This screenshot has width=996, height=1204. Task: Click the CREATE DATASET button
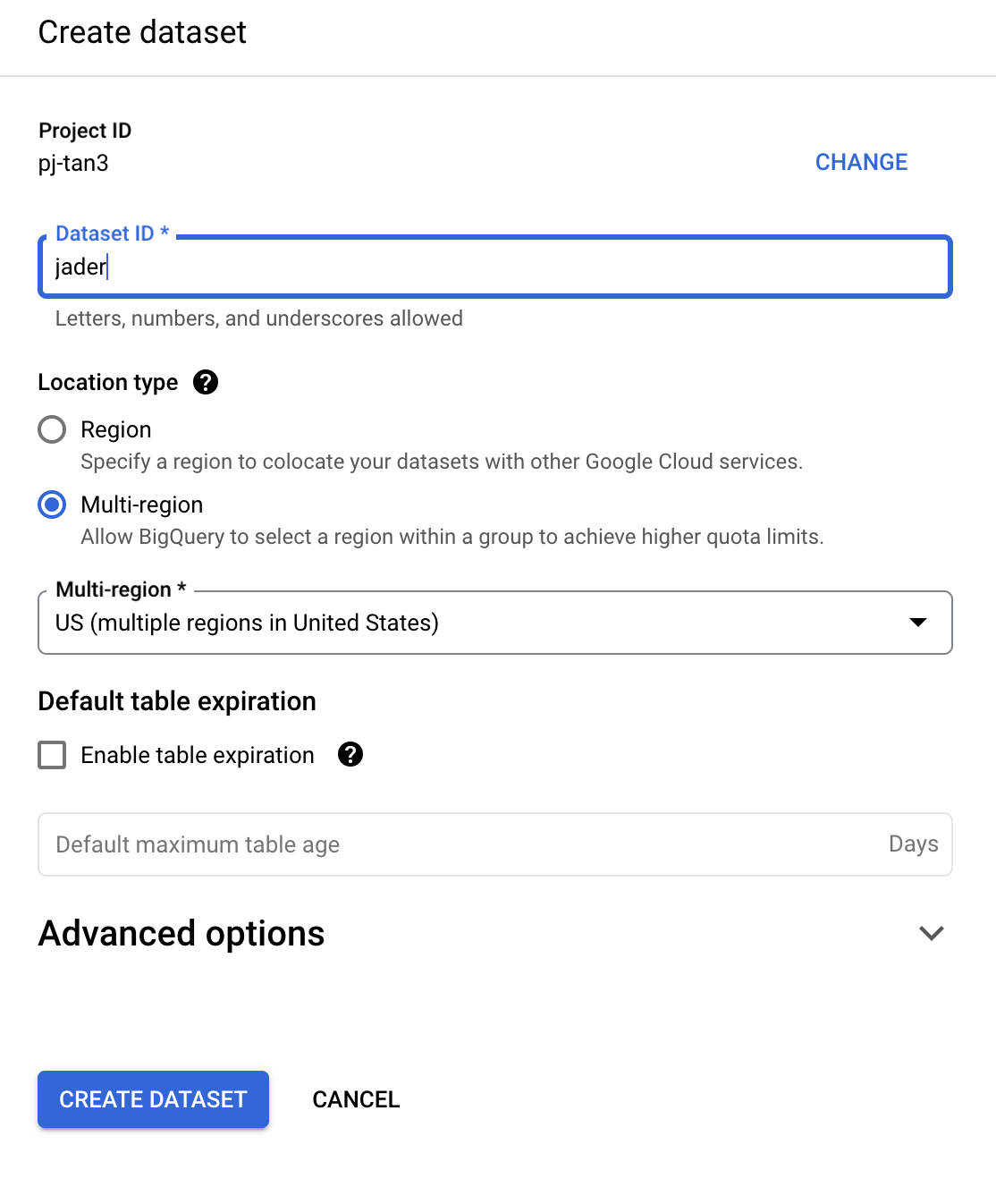[153, 1099]
